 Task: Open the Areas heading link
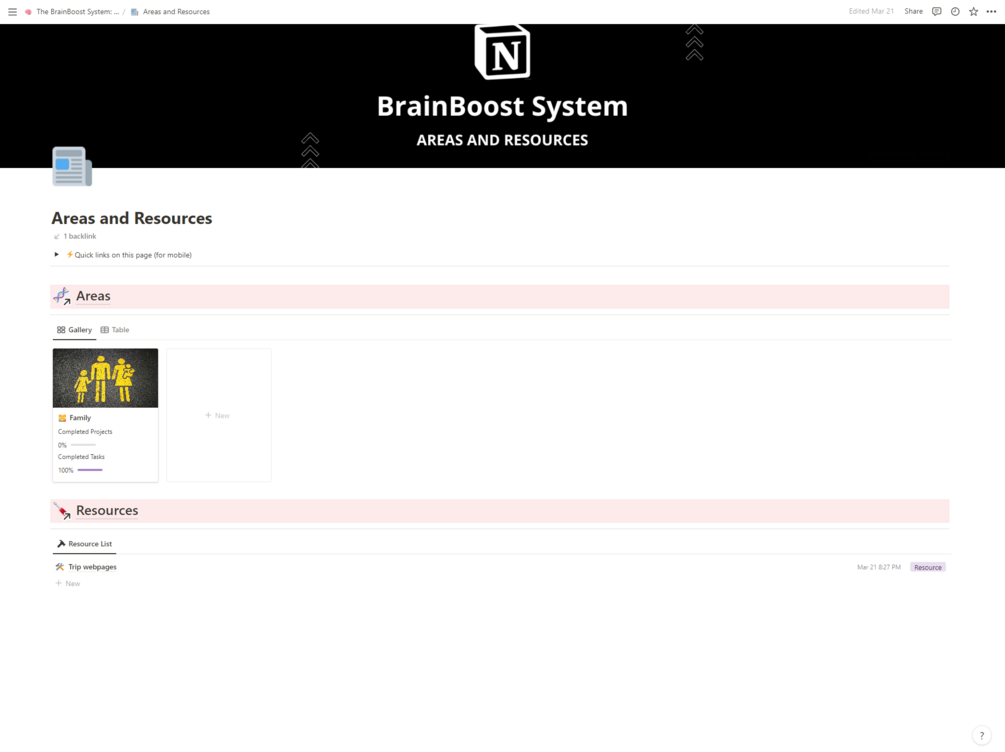(x=93, y=296)
